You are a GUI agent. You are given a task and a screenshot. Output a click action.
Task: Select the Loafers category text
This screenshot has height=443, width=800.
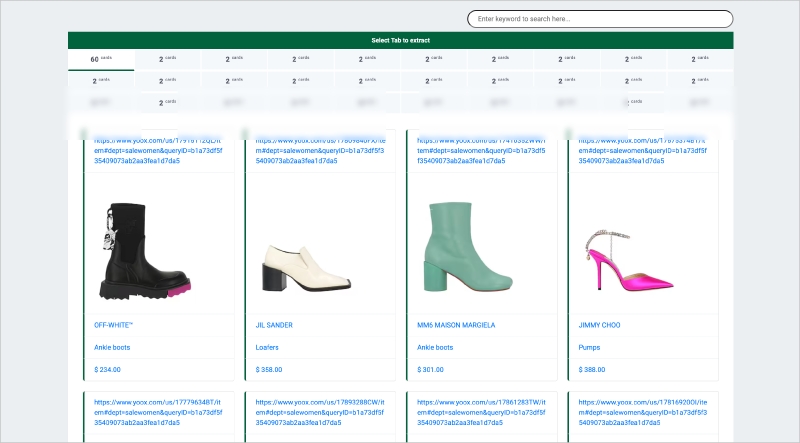pos(270,347)
